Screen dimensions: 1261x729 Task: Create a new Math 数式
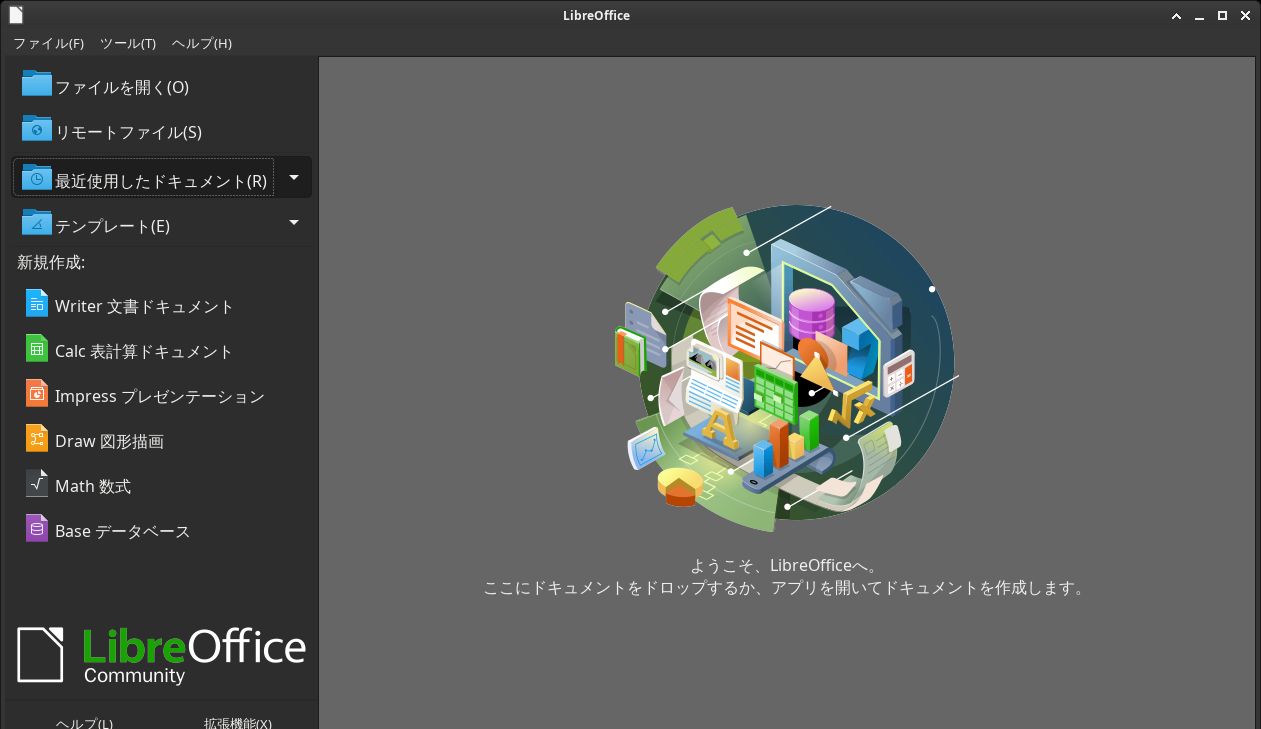pos(161,486)
